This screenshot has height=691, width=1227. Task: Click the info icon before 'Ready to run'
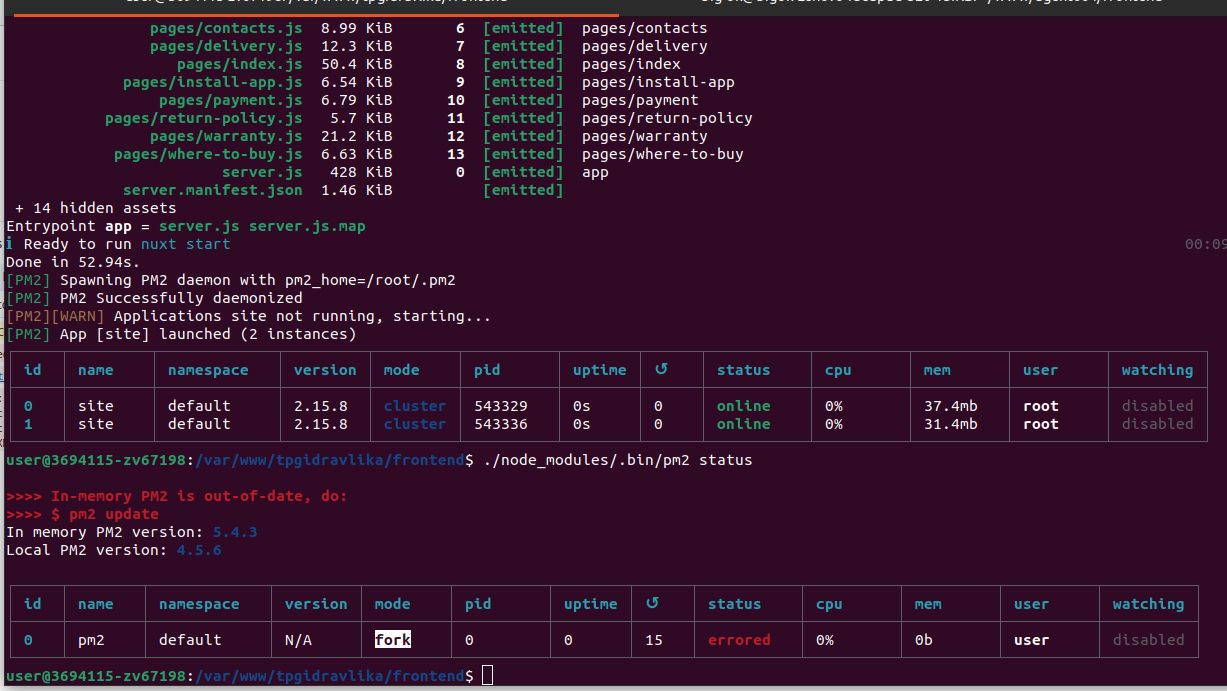(10, 244)
